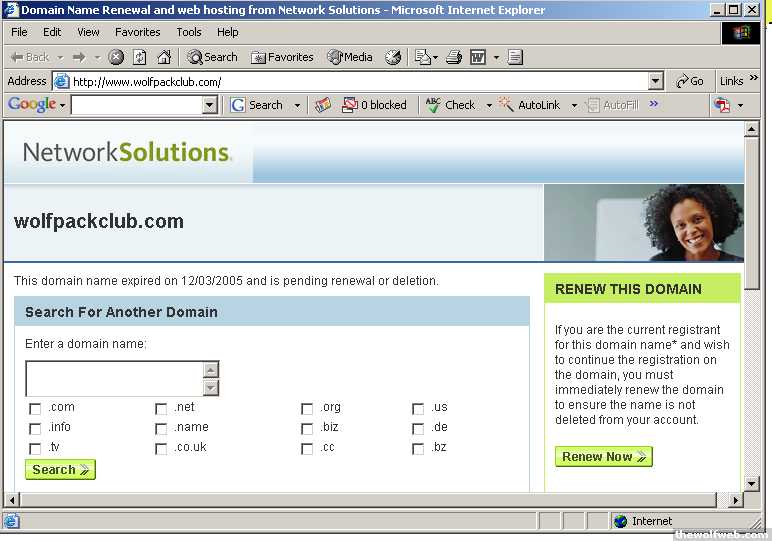This screenshot has width=772, height=541.
Task: Click the History icon in toolbar
Action: click(393, 57)
